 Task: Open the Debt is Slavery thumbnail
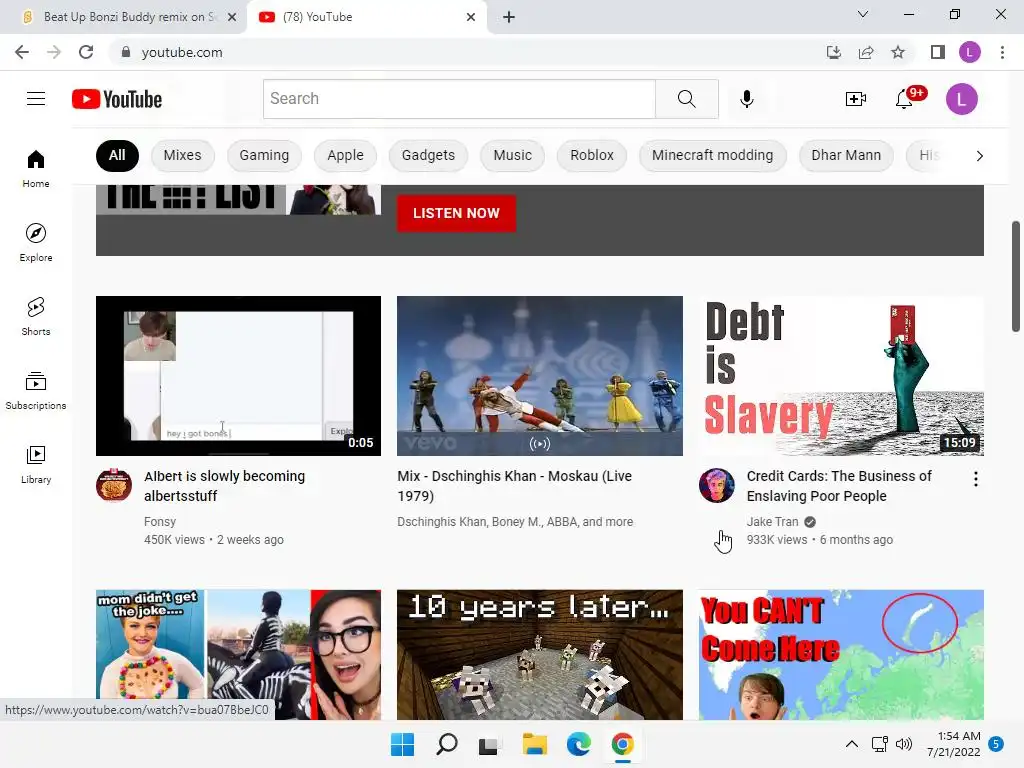point(841,376)
